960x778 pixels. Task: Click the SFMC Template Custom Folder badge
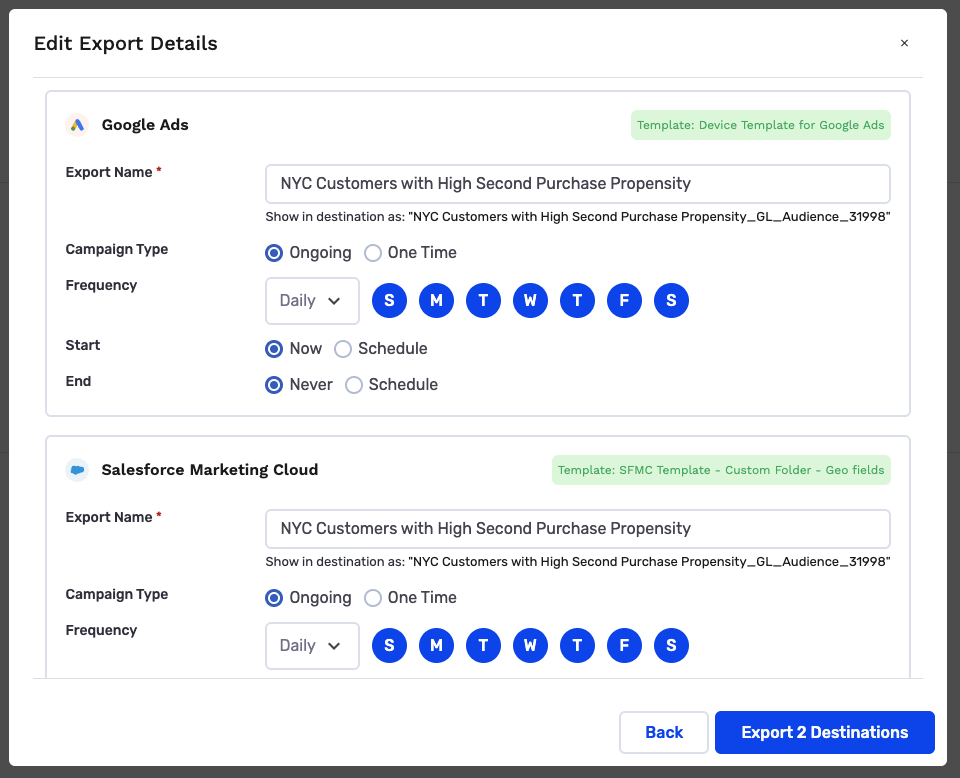(x=720, y=470)
